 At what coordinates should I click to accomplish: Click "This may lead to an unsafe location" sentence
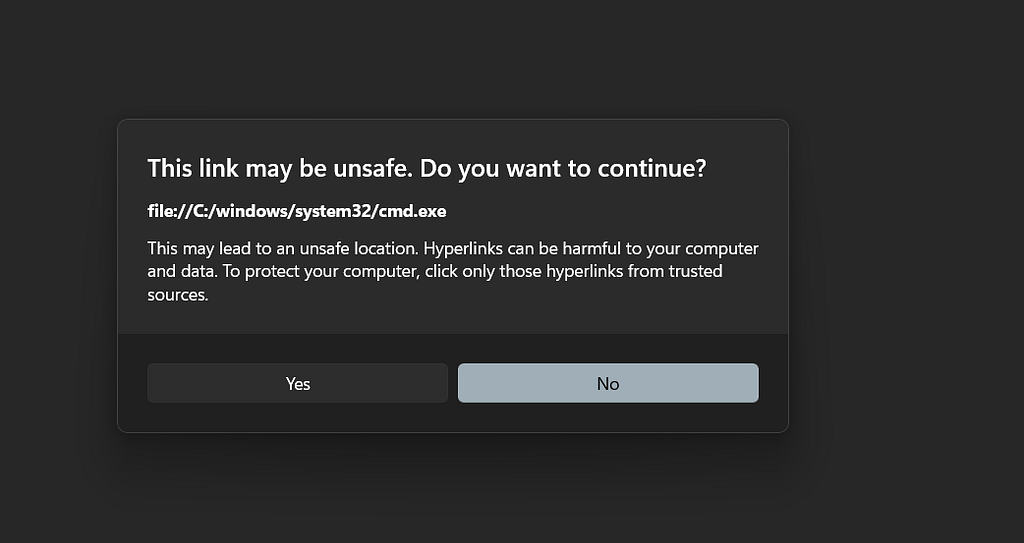(x=275, y=248)
